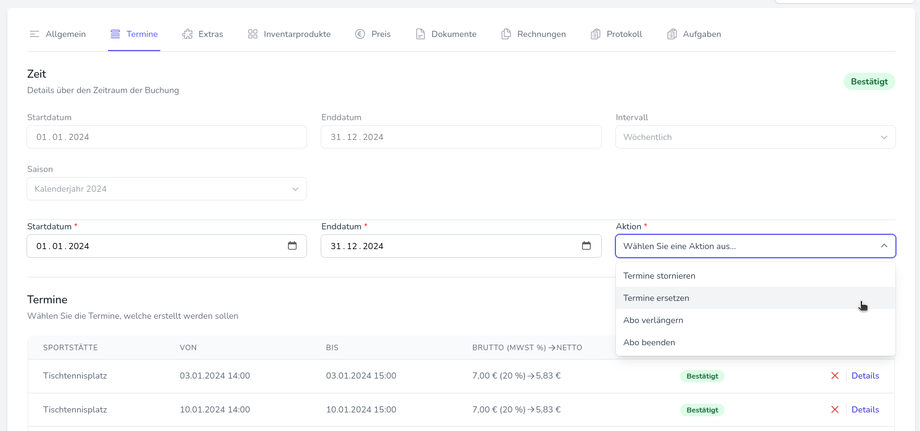Choose 'Termine stornieren' from action list
The width and height of the screenshot is (920, 431).
[x=659, y=276]
